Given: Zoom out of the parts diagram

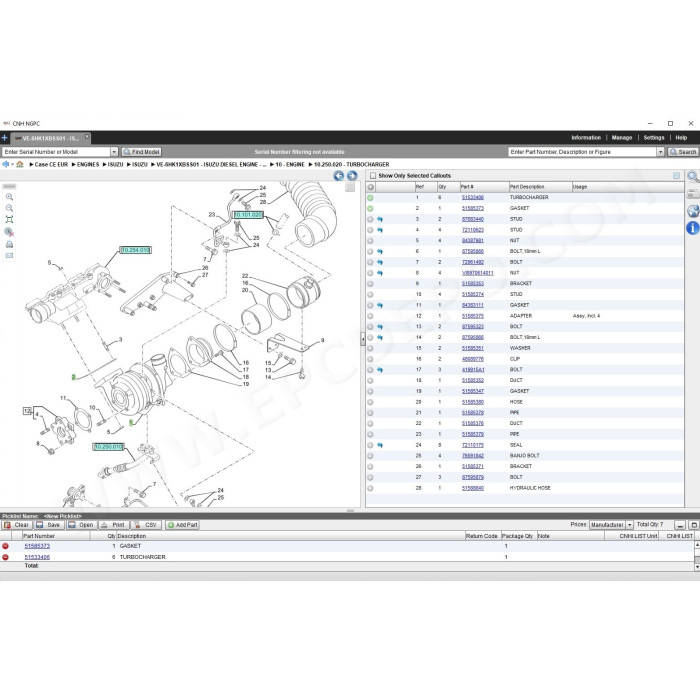Looking at the screenshot, I should pyautogui.click(x=9, y=208).
